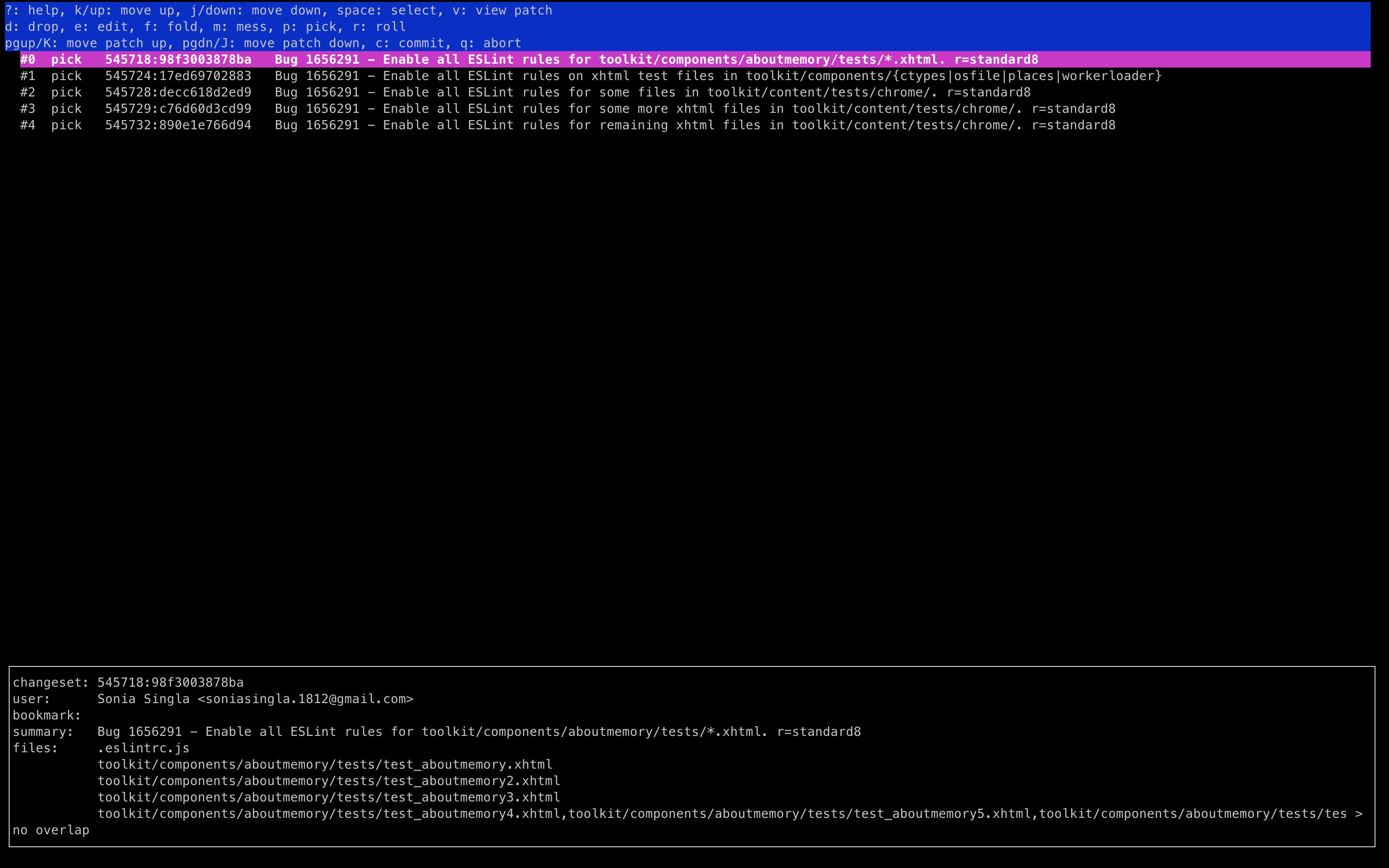Click the 'no overlap' status line
Image resolution: width=1389 pixels, height=868 pixels.
point(51,831)
